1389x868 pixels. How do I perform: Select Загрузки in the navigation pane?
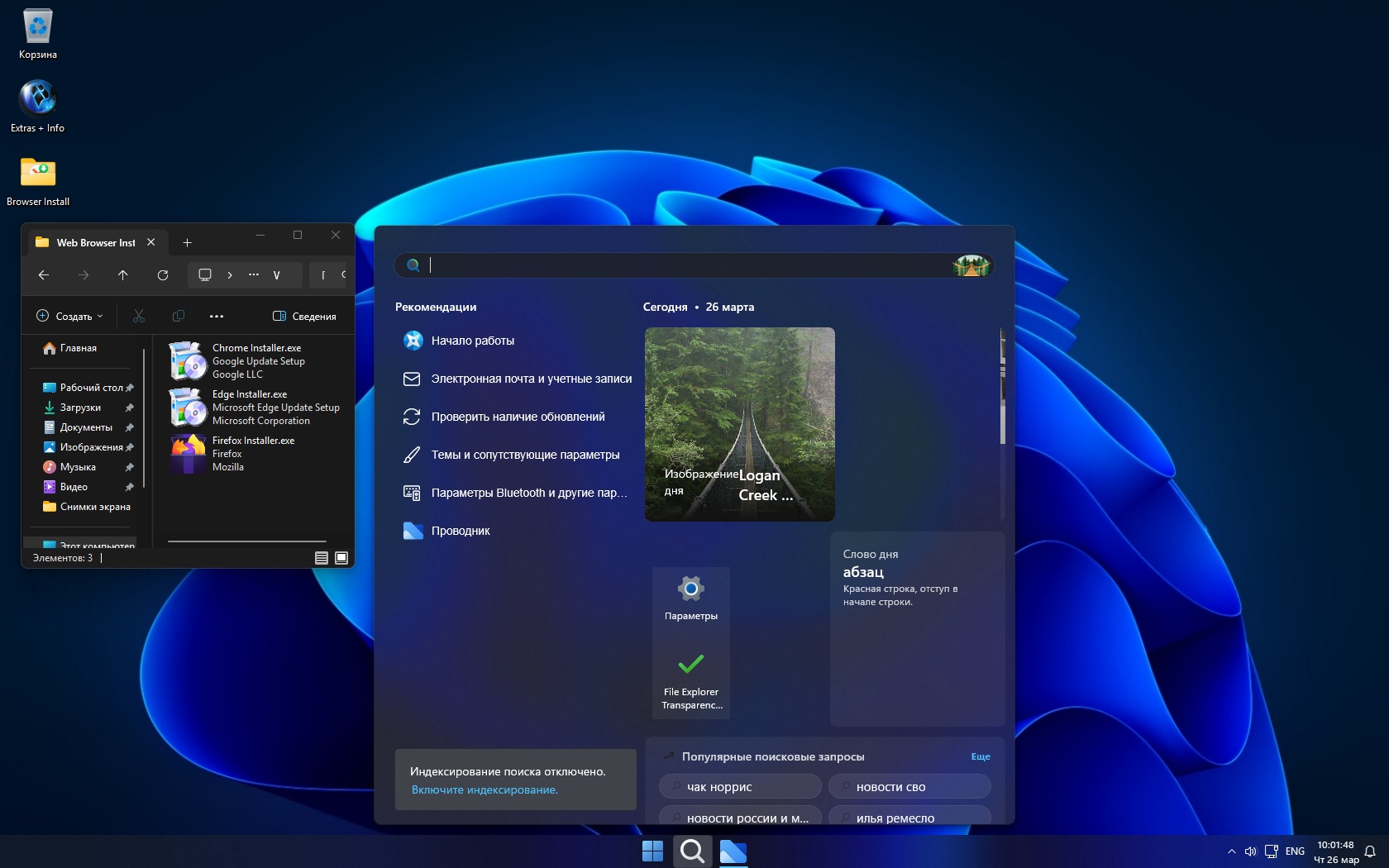[x=80, y=408]
